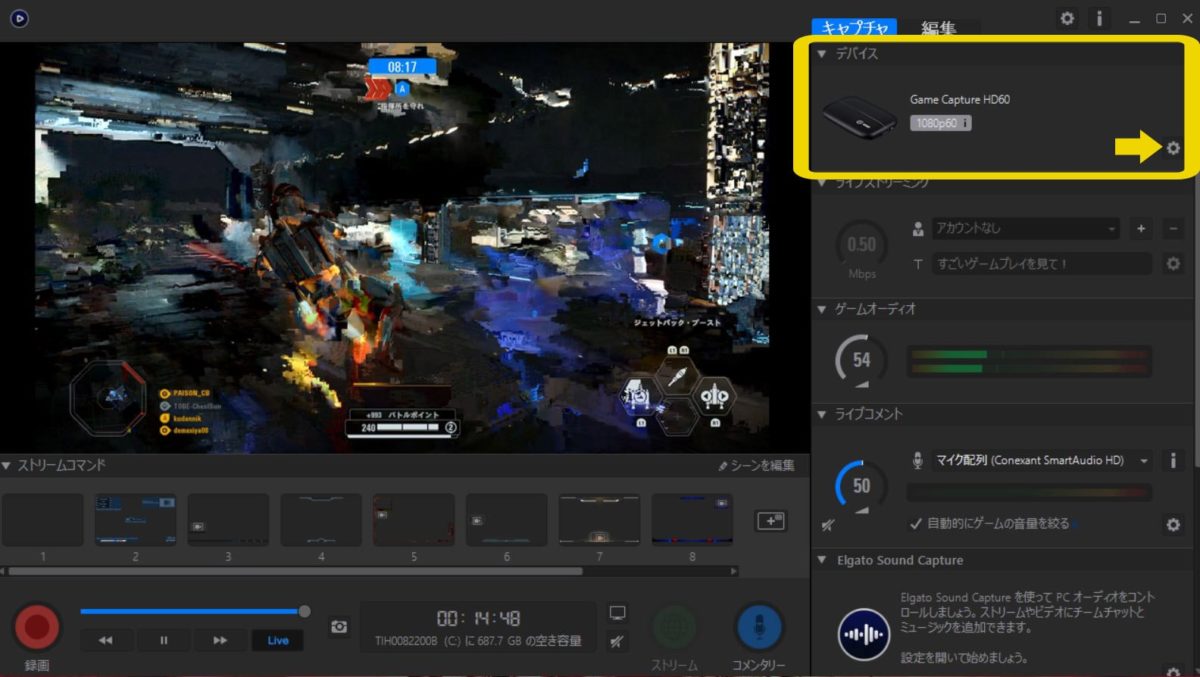The image size is (1200, 677).
Task: Open the ライブストリーミング settings gear
Action: pos(1173,263)
